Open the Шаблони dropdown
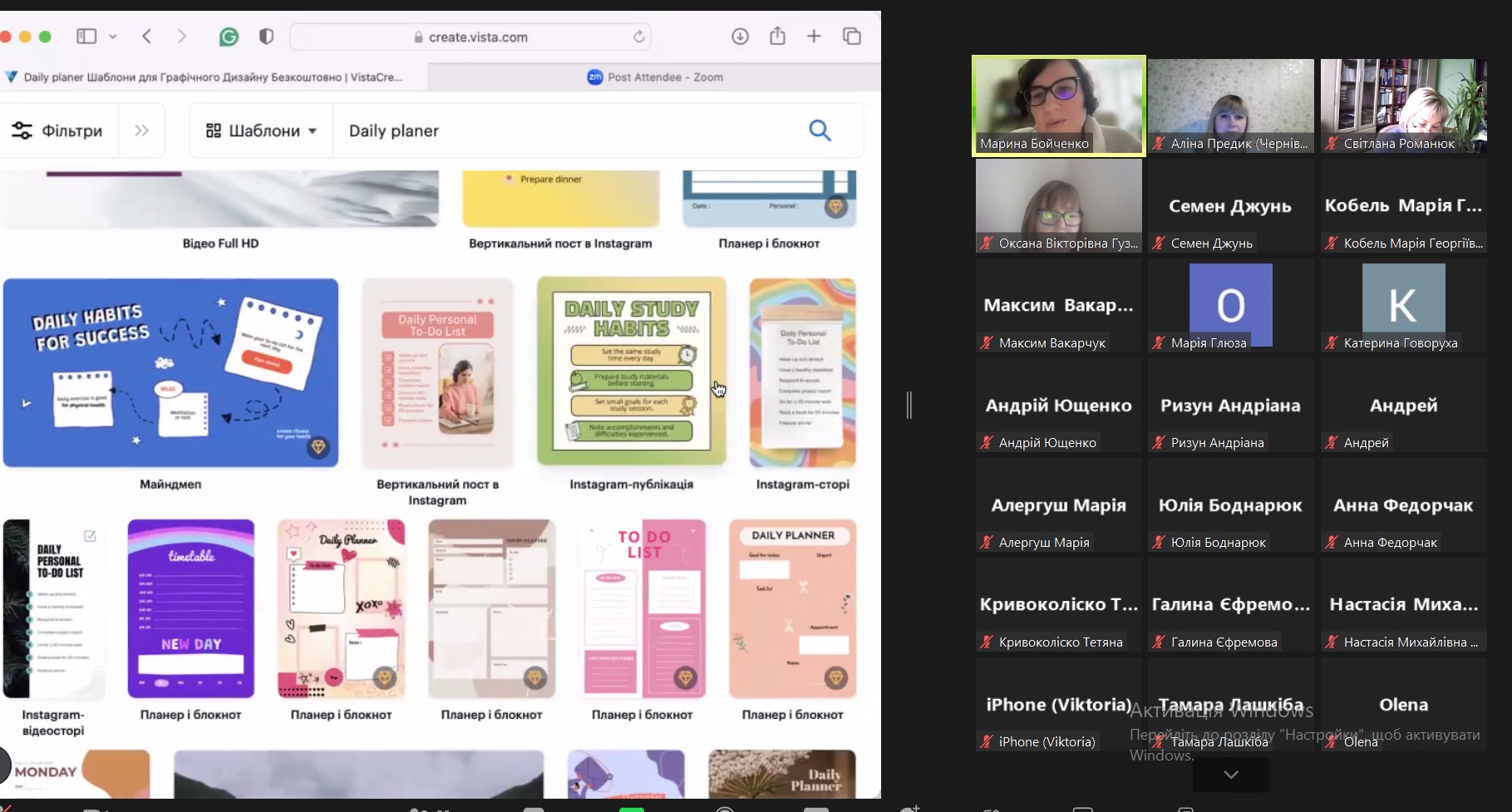Viewport: 1512px width, 812px height. tap(262, 130)
